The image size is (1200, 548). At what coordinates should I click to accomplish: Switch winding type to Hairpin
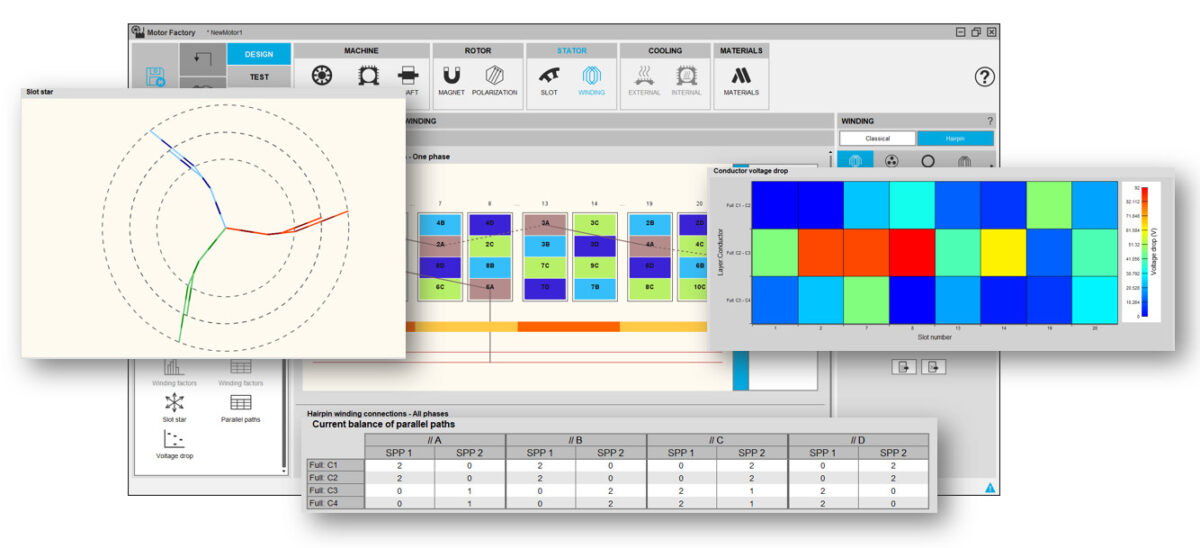[955, 139]
